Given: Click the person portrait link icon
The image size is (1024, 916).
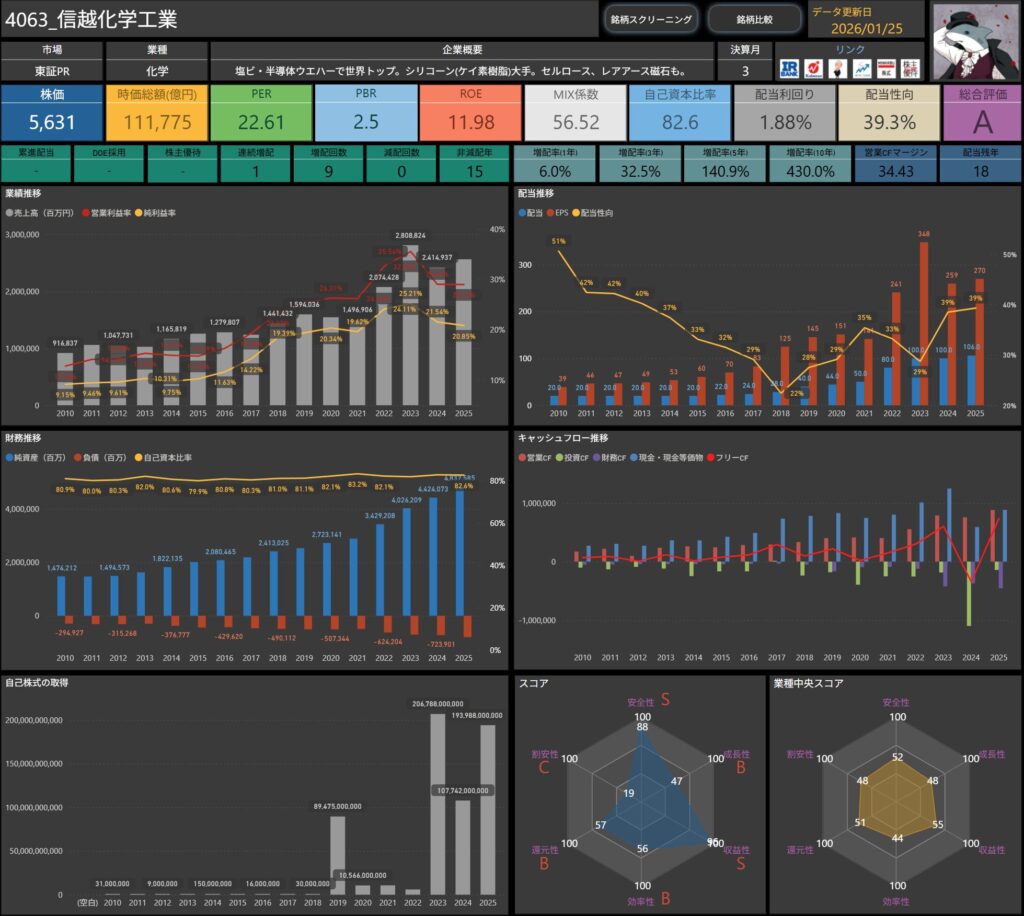Looking at the screenshot, I should click(839, 69).
